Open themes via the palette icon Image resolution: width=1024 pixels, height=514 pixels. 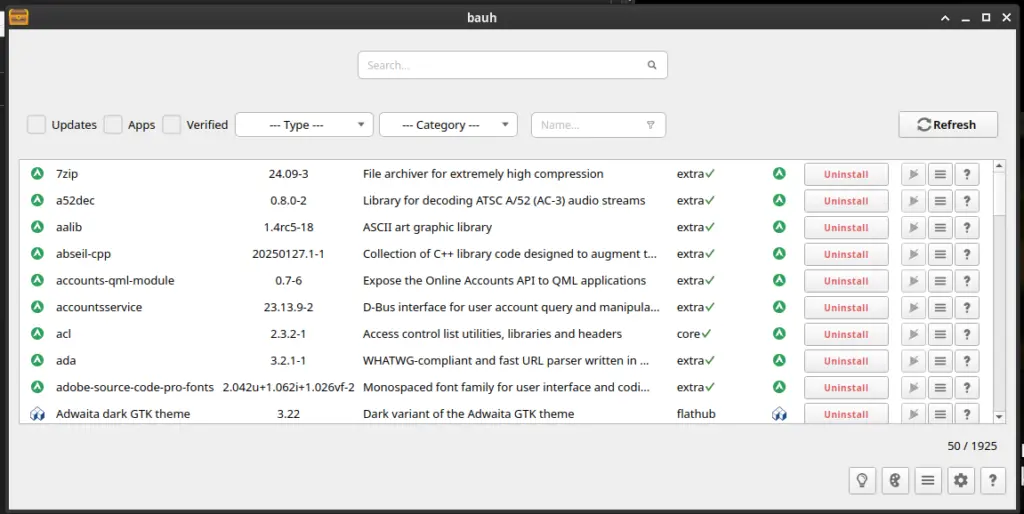tap(895, 481)
